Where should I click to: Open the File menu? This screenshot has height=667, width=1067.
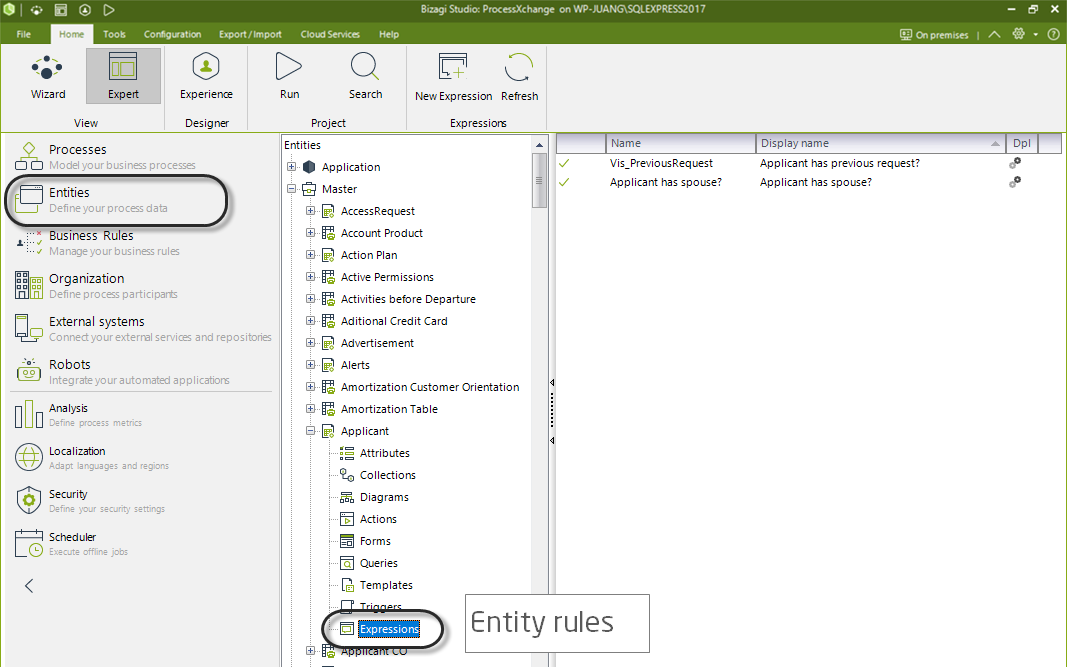coord(23,34)
